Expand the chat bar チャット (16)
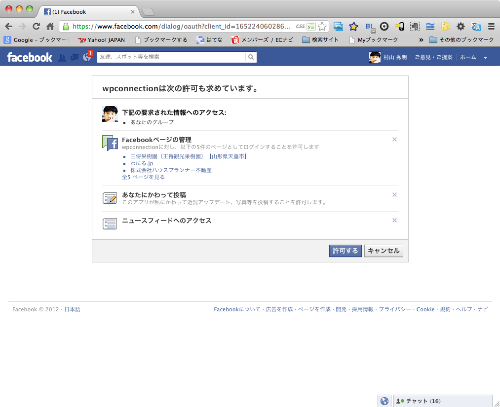This screenshot has width=500, height=407. (x=443, y=401)
